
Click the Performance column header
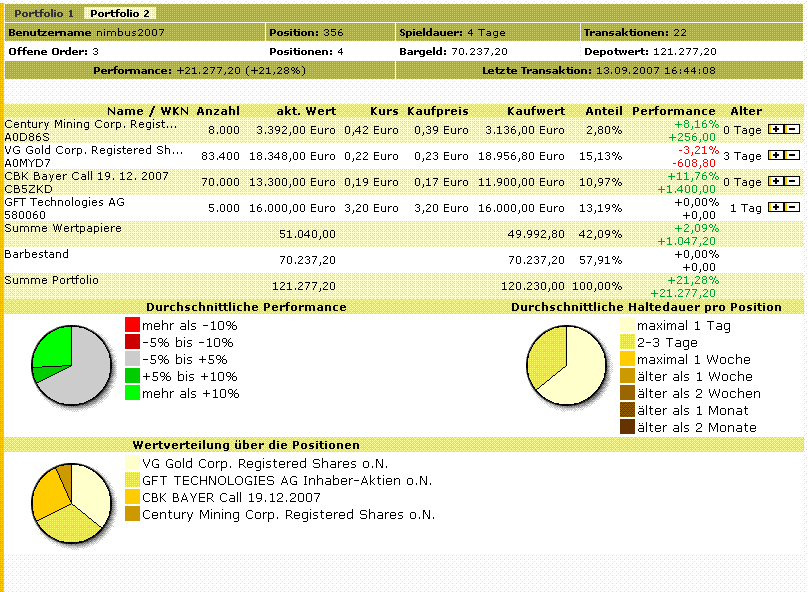pyautogui.click(x=673, y=111)
